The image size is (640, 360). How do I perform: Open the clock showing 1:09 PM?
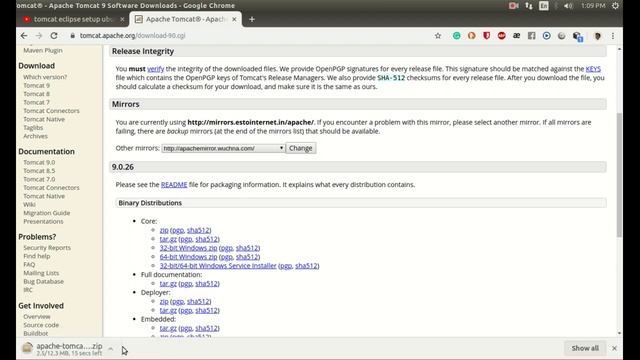(x=593, y=6)
